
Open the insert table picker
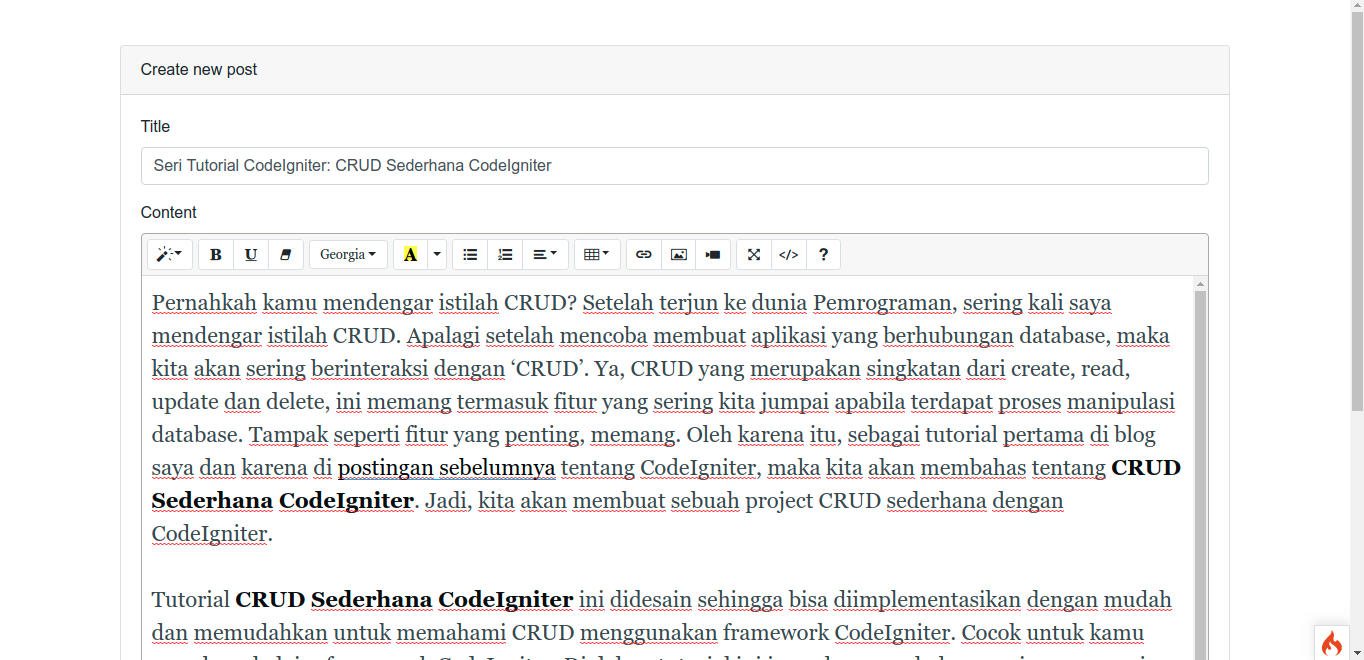pos(596,254)
